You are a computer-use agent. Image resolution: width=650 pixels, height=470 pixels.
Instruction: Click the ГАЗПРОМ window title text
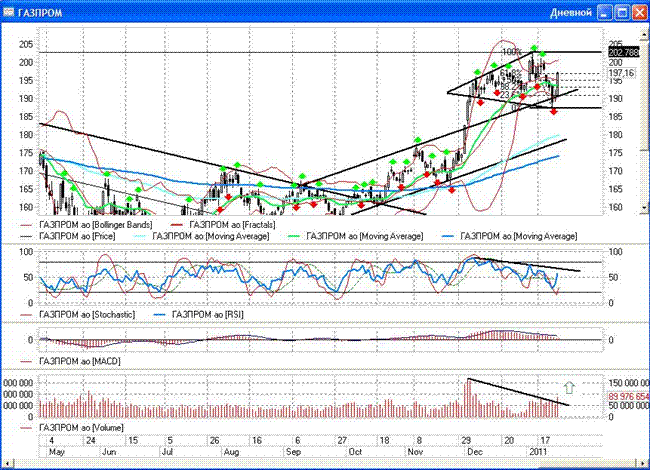40,13
